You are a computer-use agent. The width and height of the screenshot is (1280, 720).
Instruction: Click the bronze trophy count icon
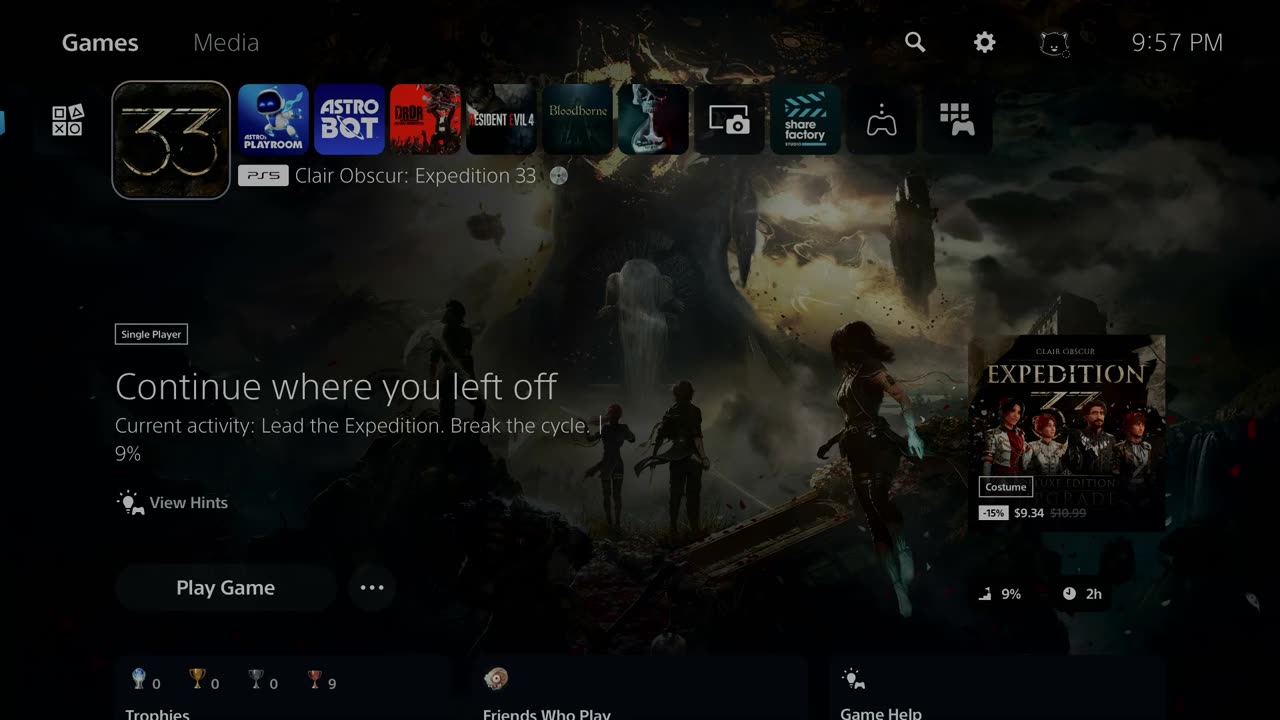pos(315,680)
